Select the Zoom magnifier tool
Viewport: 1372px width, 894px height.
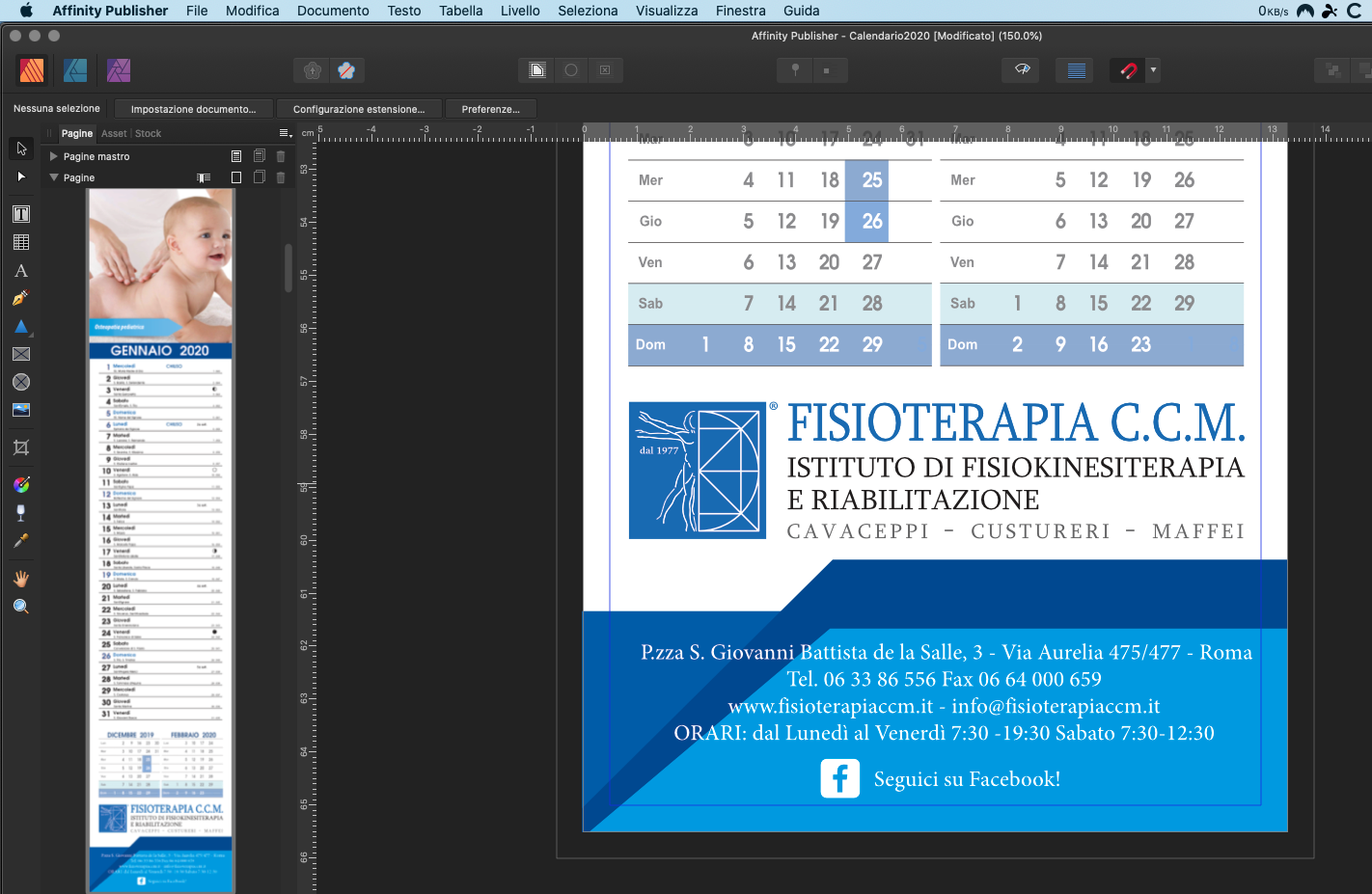click(21, 607)
